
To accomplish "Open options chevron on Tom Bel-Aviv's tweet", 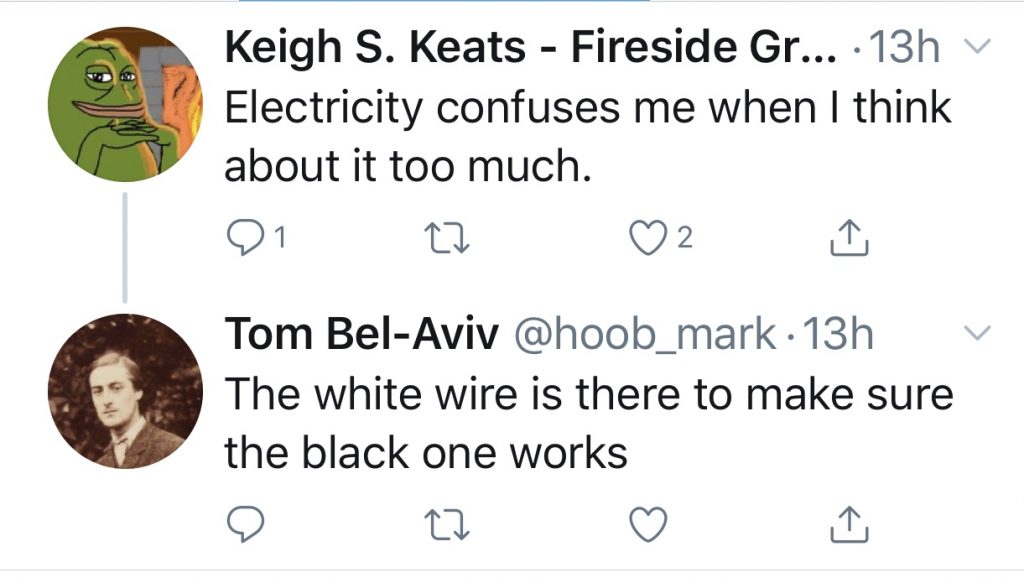I will click(x=978, y=333).
